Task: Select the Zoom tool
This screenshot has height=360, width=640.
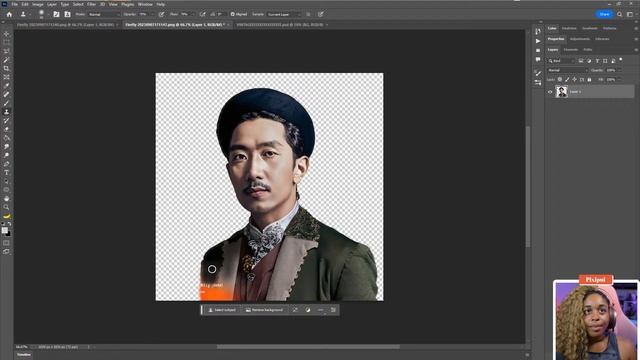Action: (6, 207)
